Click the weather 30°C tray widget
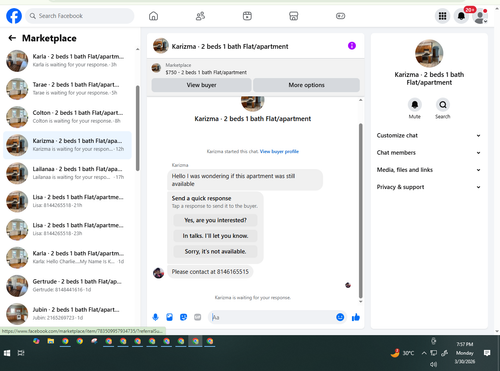This screenshot has height=371, width=500. pyautogui.click(x=402, y=353)
